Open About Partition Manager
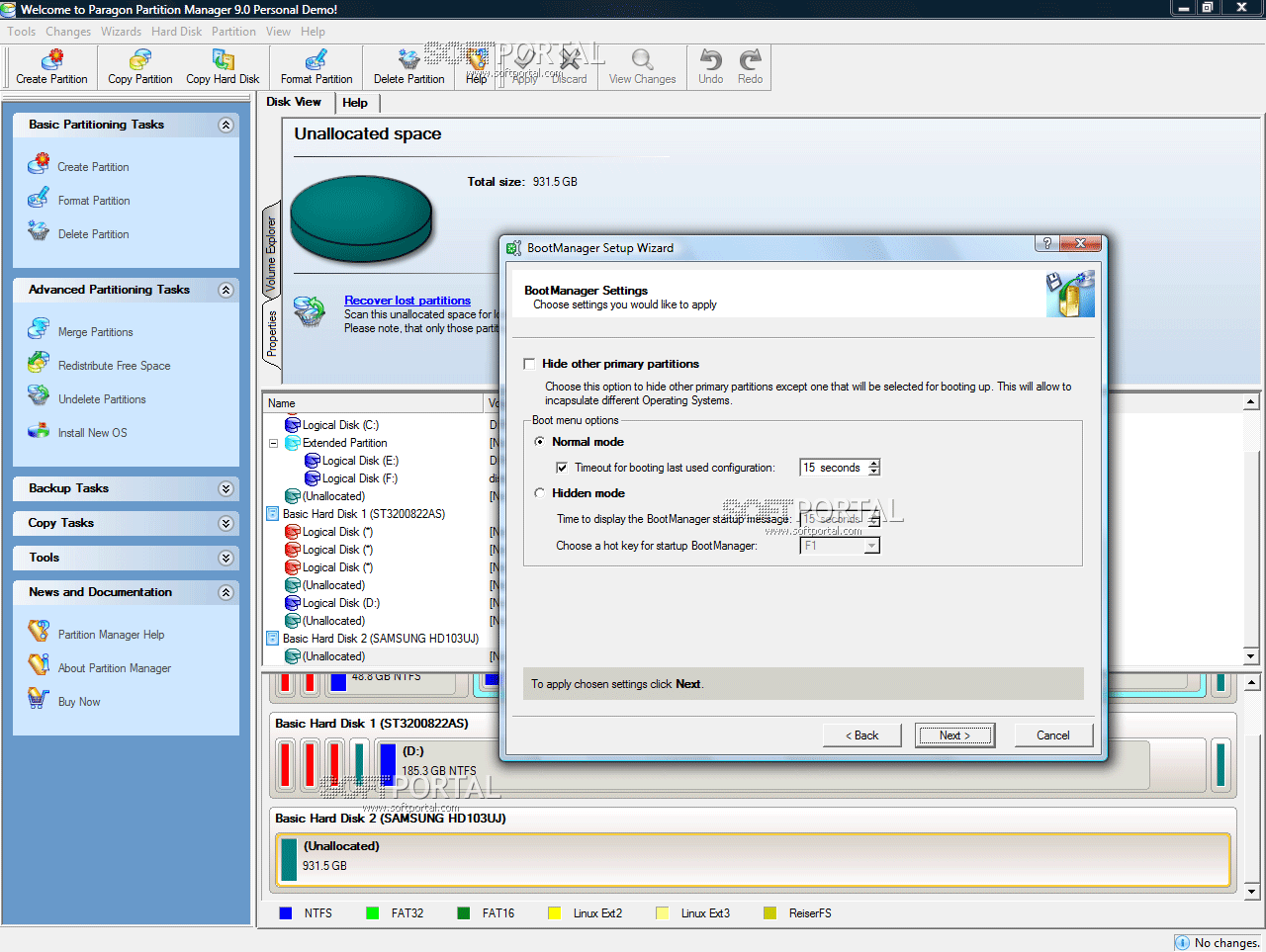This screenshot has width=1266, height=952. coord(114,668)
